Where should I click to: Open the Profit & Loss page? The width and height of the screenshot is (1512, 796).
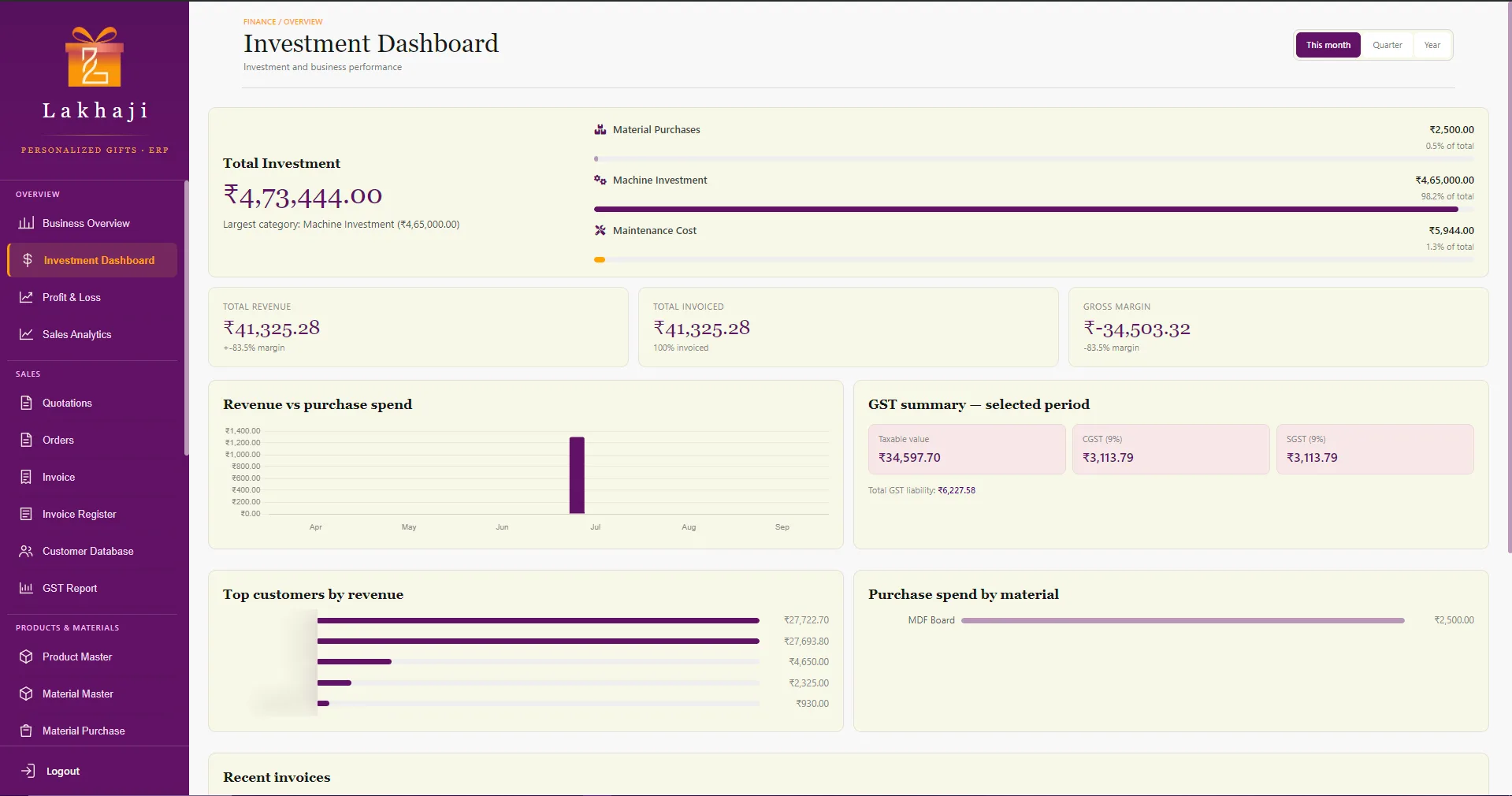[92, 297]
